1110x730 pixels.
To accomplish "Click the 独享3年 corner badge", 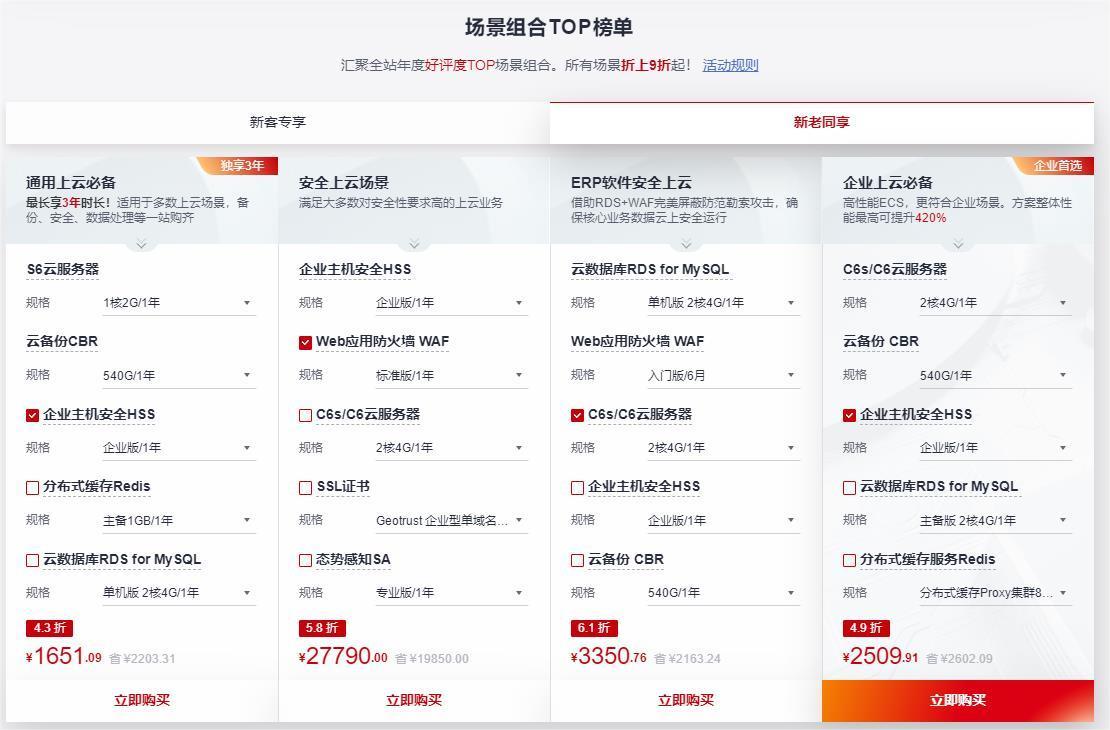I will click(x=238, y=166).
